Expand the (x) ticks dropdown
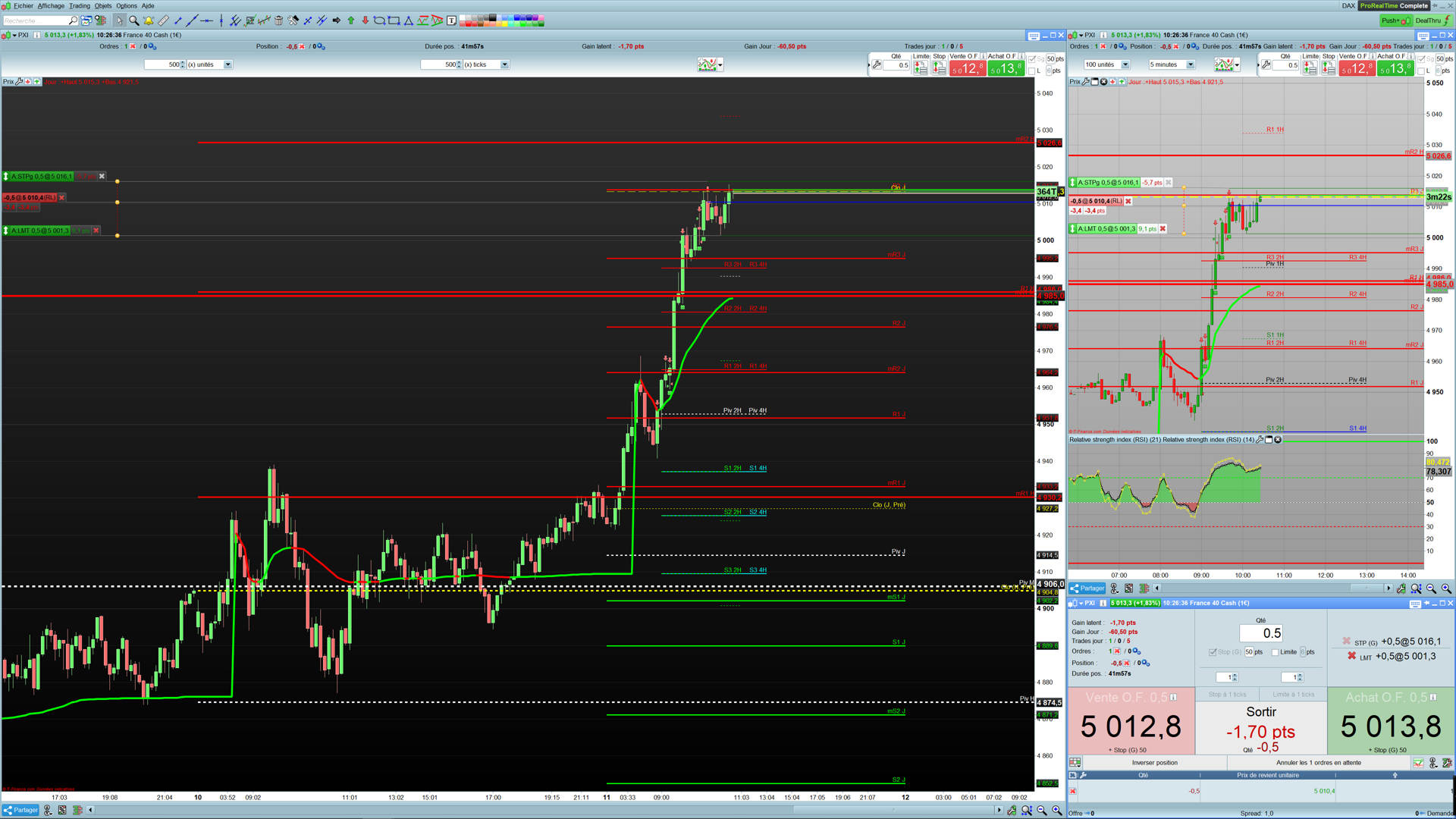 point(504,64)
